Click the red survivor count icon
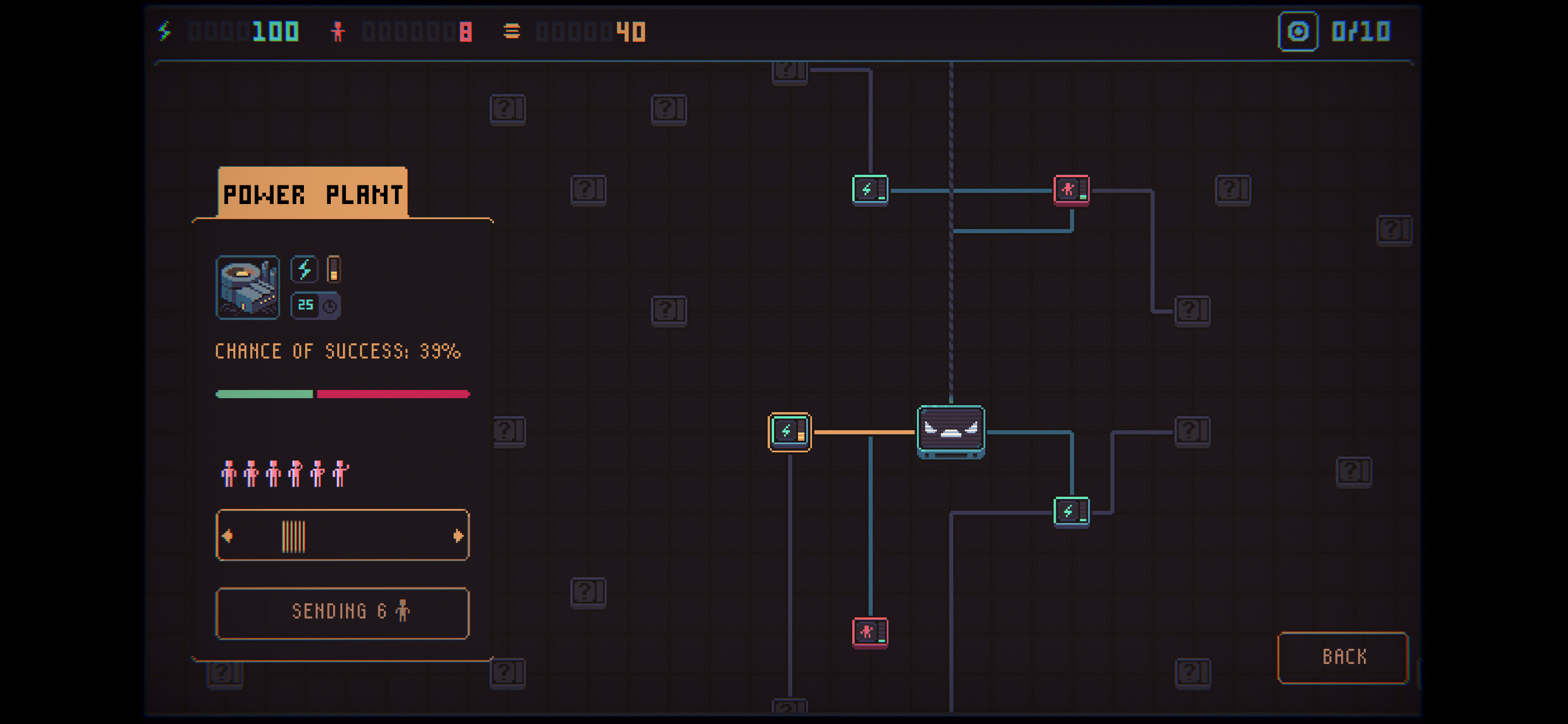The width and height of the screenshot is (1568, 724). pyautogui.click(x=338, y=31)
